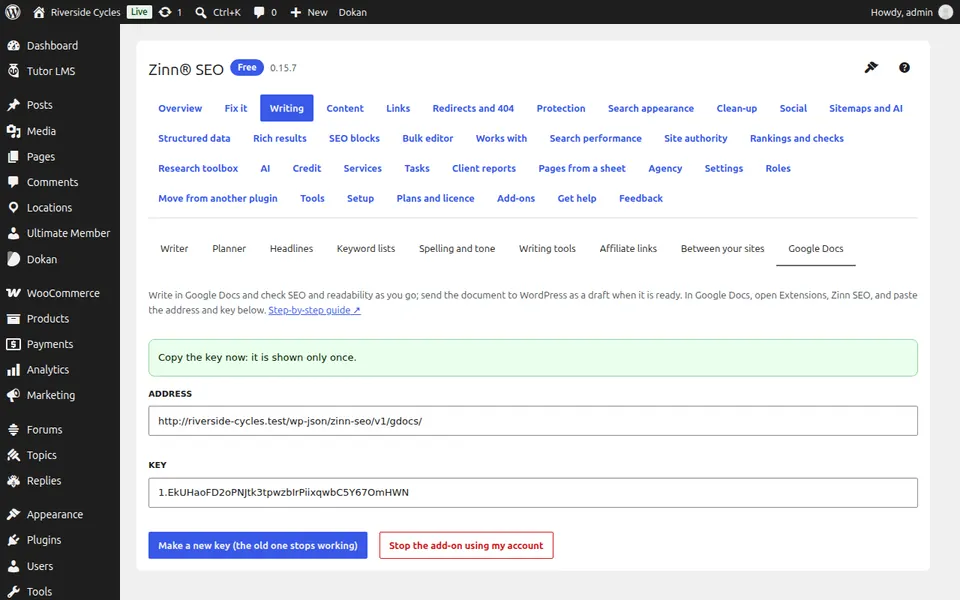The image size is (960, 600).
Task: Select the Spelling and tone sub-tab
Action: click(457, 249)
